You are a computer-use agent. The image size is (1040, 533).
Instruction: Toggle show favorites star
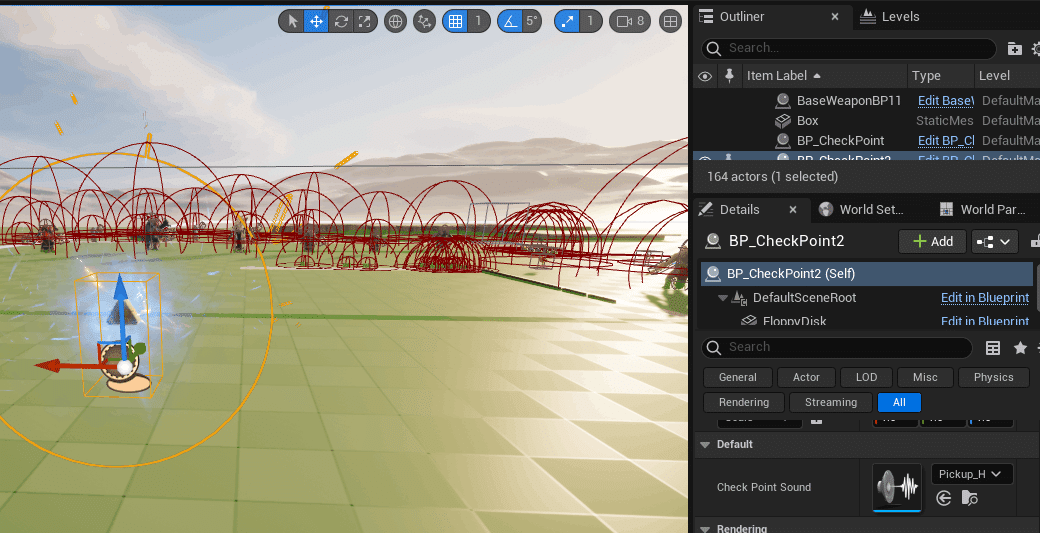tap(1020, 347)
